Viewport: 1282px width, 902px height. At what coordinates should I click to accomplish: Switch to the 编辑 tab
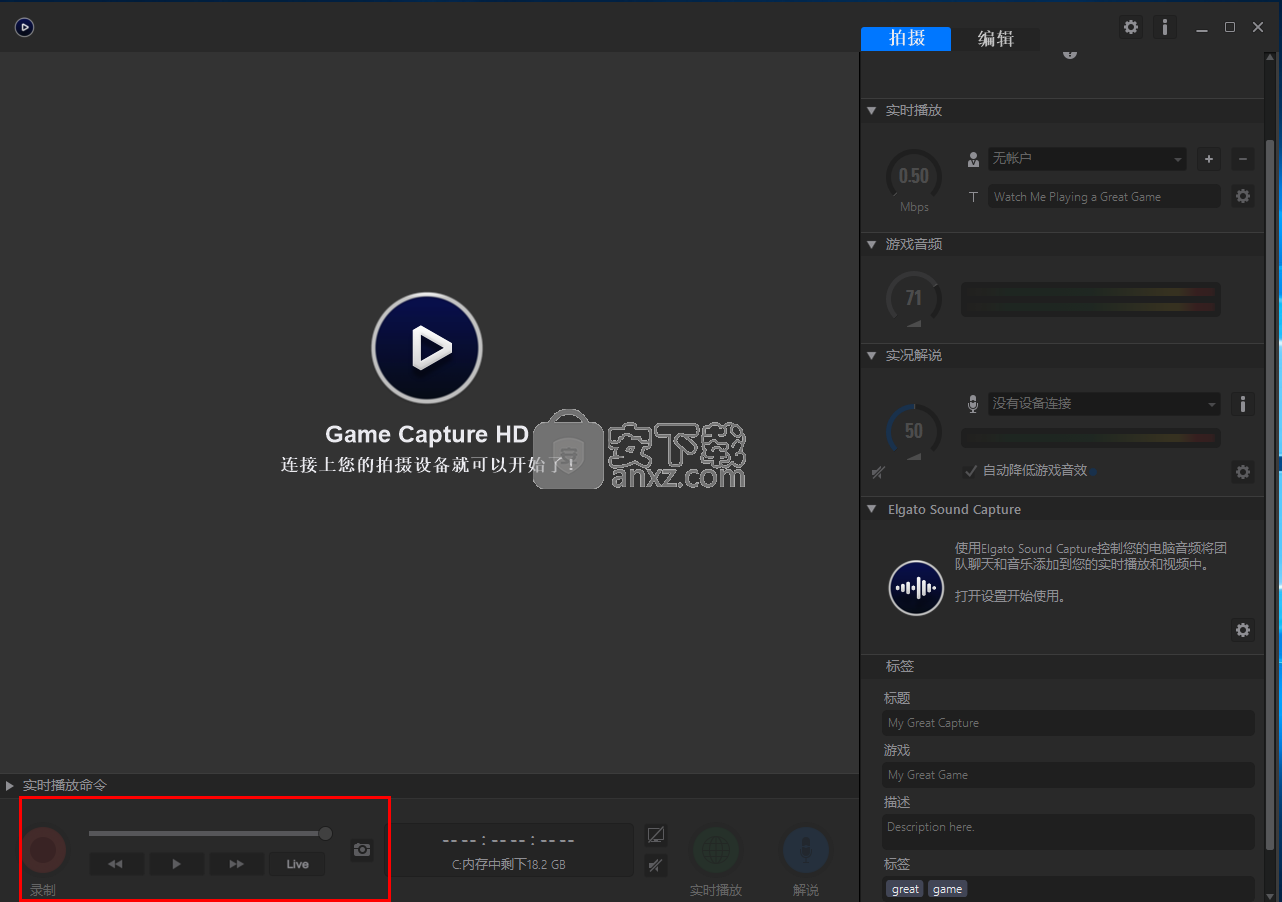pyautogui.click(x=995, y=38)
